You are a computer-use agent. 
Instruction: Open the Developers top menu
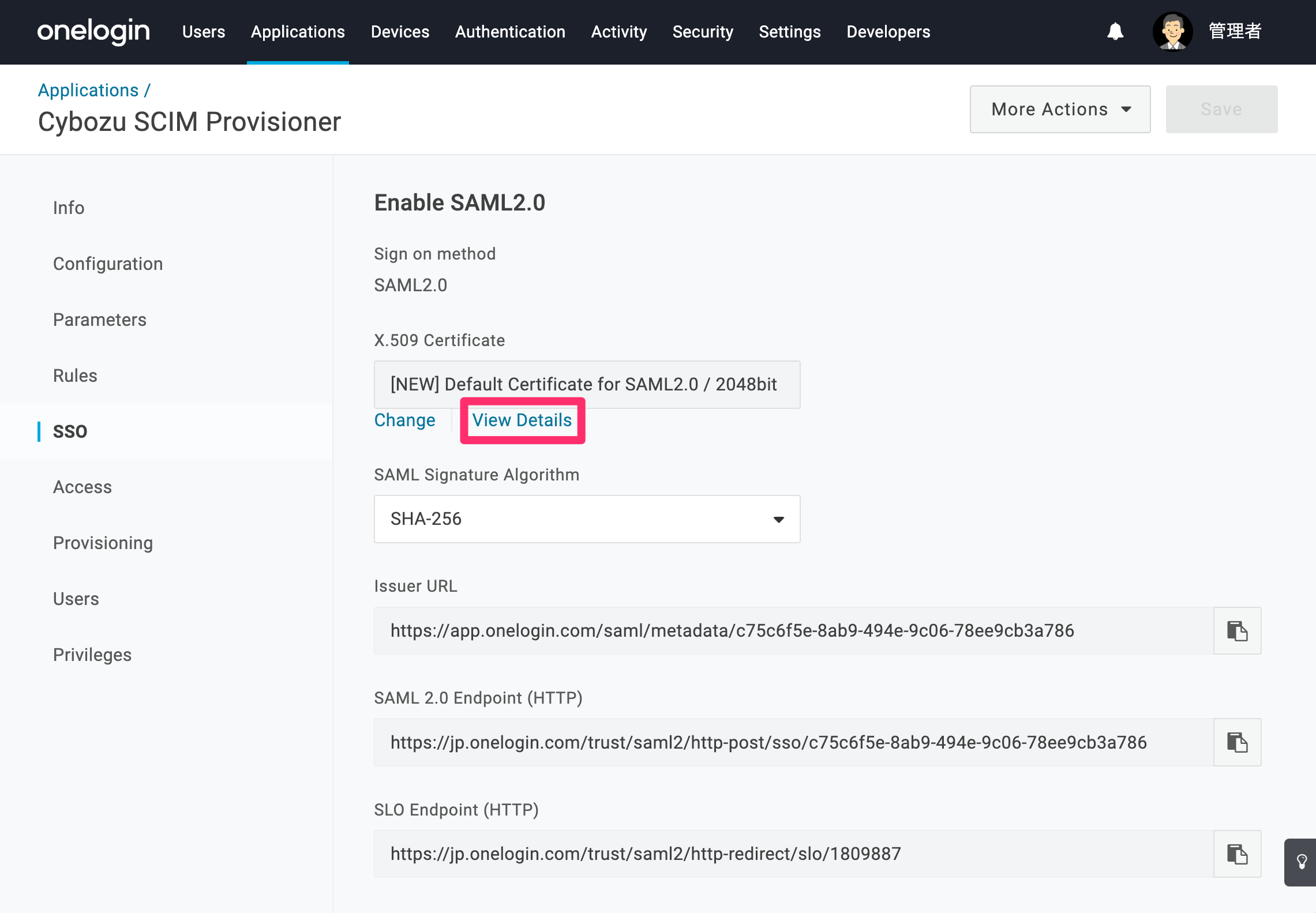[x=888, y=32]
